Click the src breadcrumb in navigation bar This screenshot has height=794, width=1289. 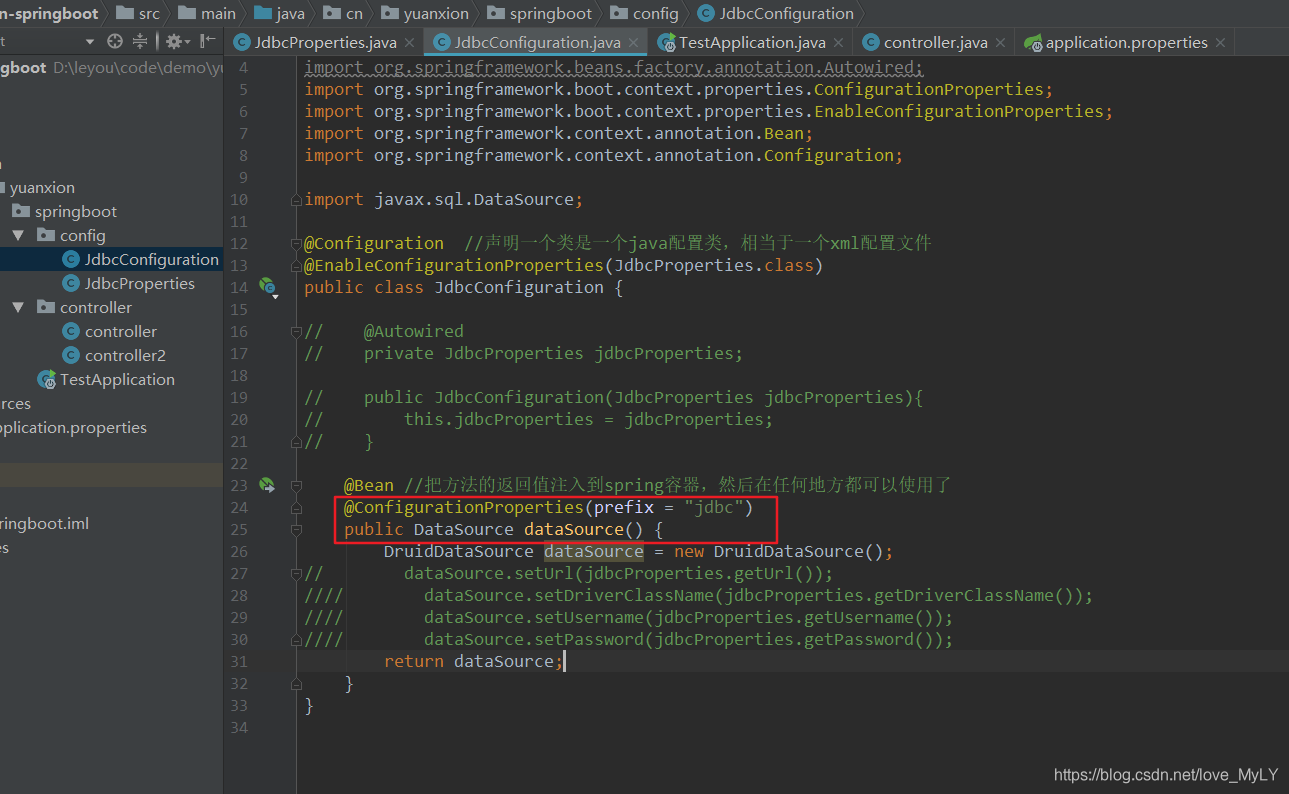click(138, 13)
